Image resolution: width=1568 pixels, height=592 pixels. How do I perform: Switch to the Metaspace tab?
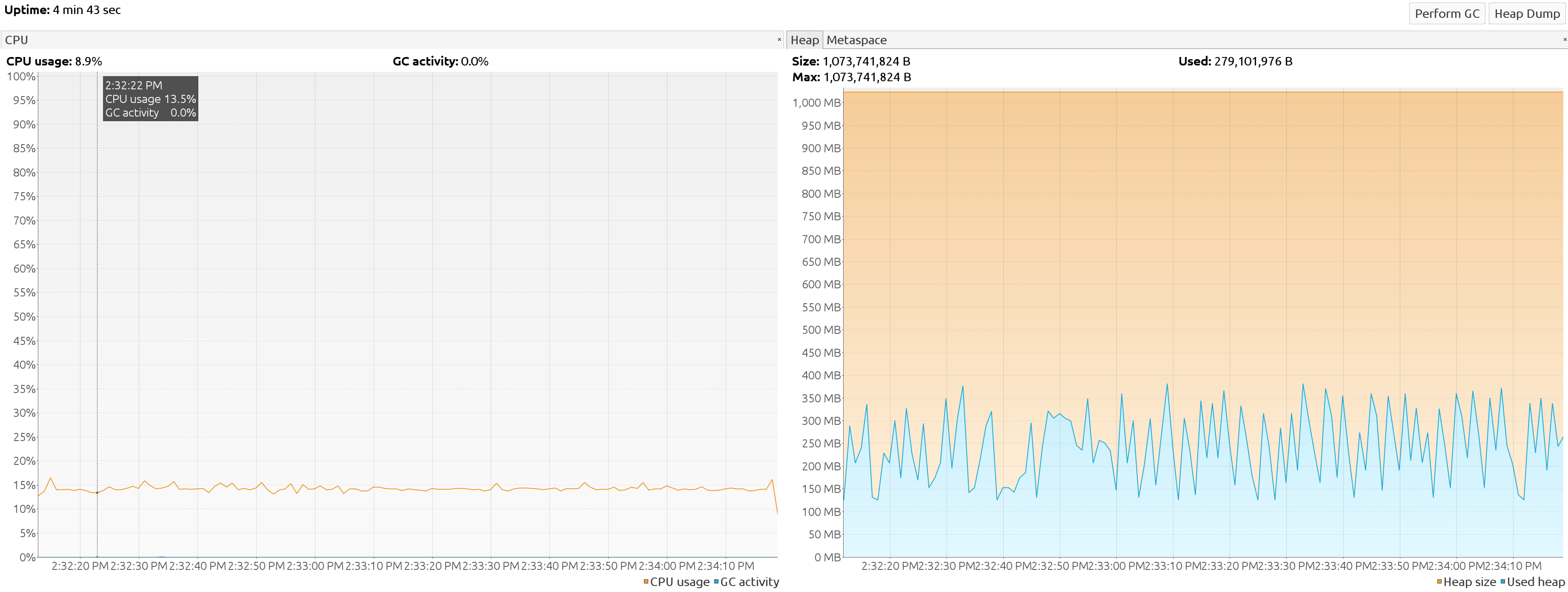(x=856, y=40)
